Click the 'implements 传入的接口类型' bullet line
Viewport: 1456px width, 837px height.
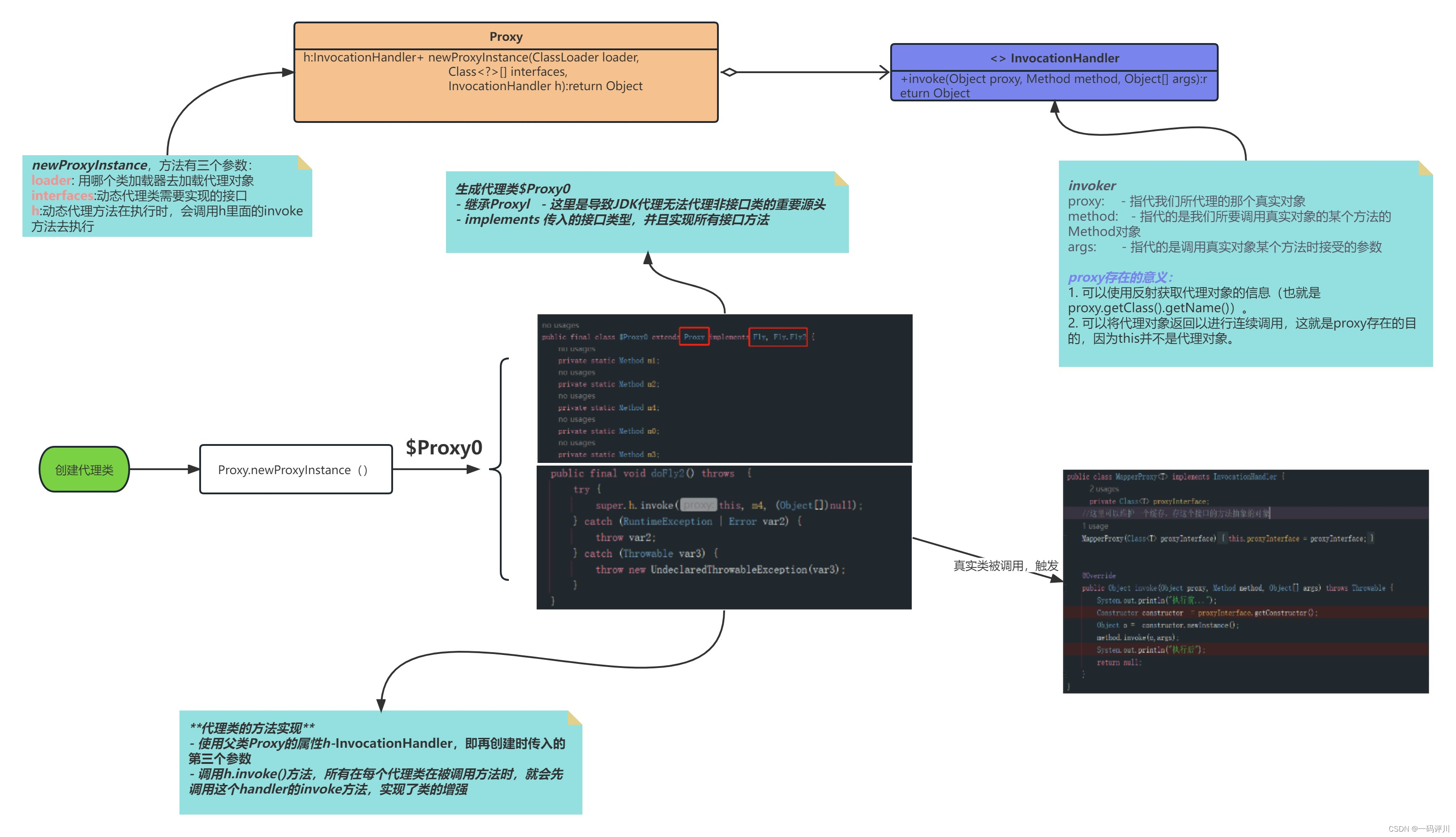(612, 220)
